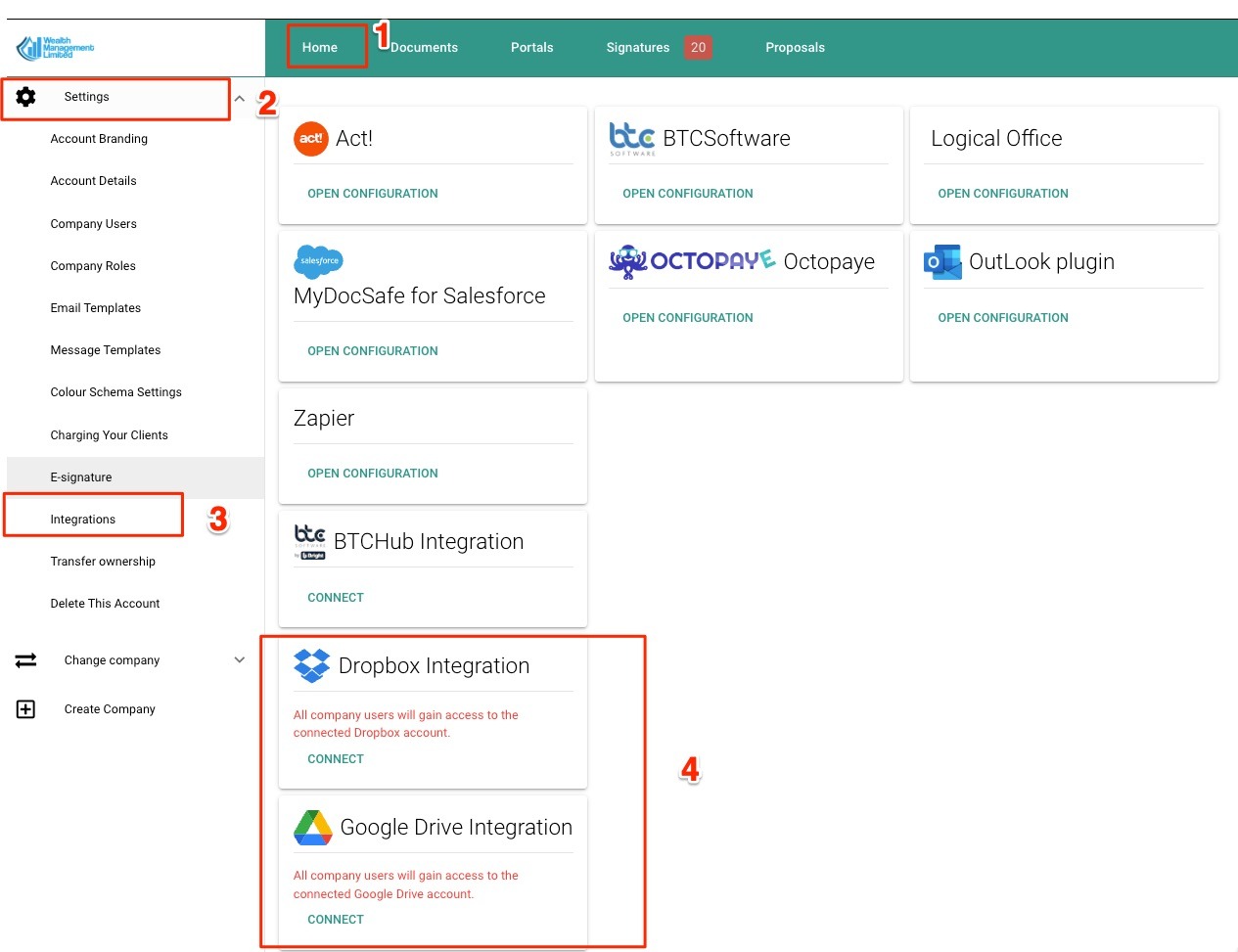1238x952 pixels.
Task: Click the Settings gear icon
Action: point(26,97)
